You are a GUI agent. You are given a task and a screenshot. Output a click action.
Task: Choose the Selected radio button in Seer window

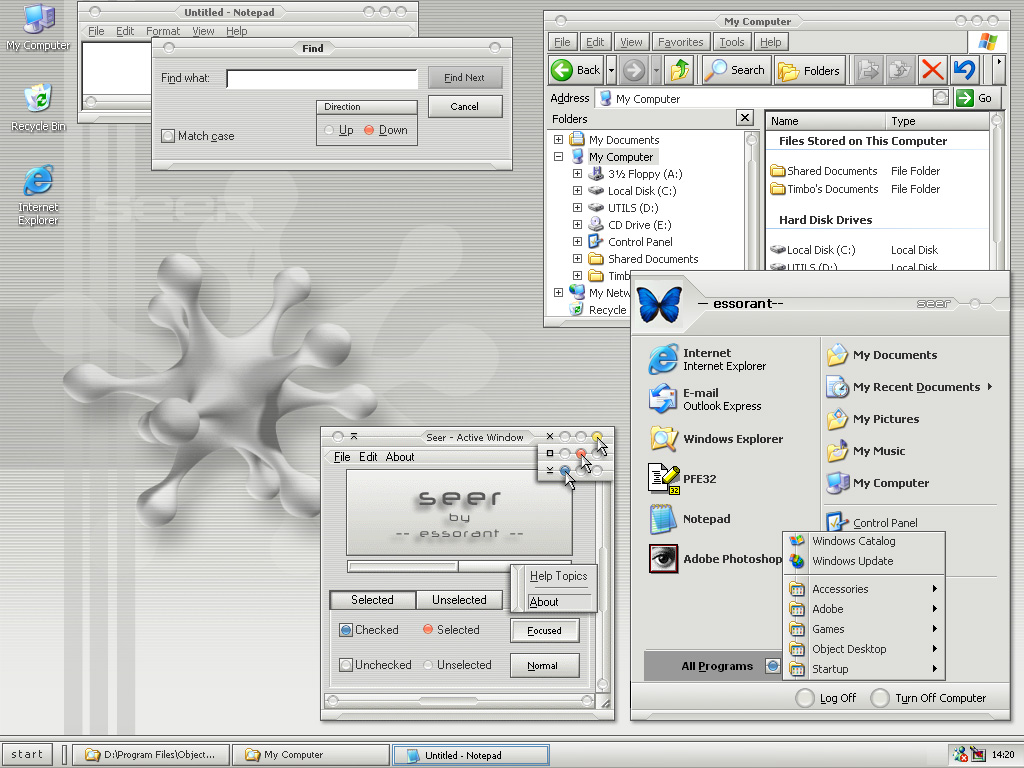pyautogui.click(x=428, y=630)
